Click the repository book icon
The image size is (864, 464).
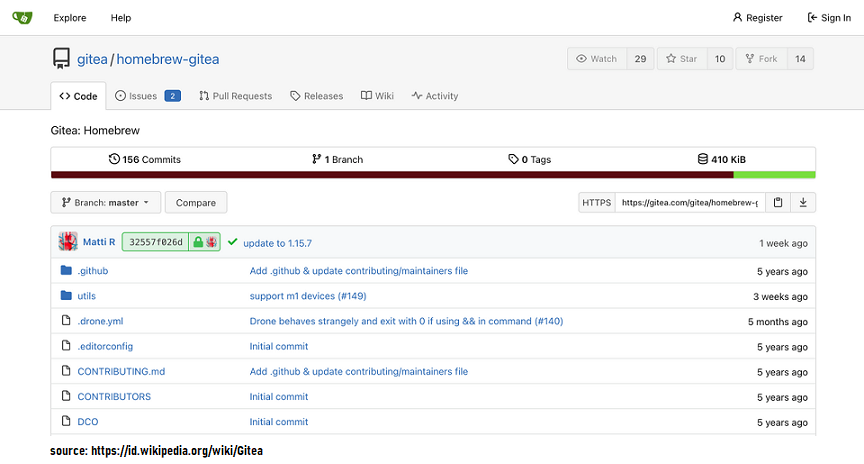coord(62,59)
